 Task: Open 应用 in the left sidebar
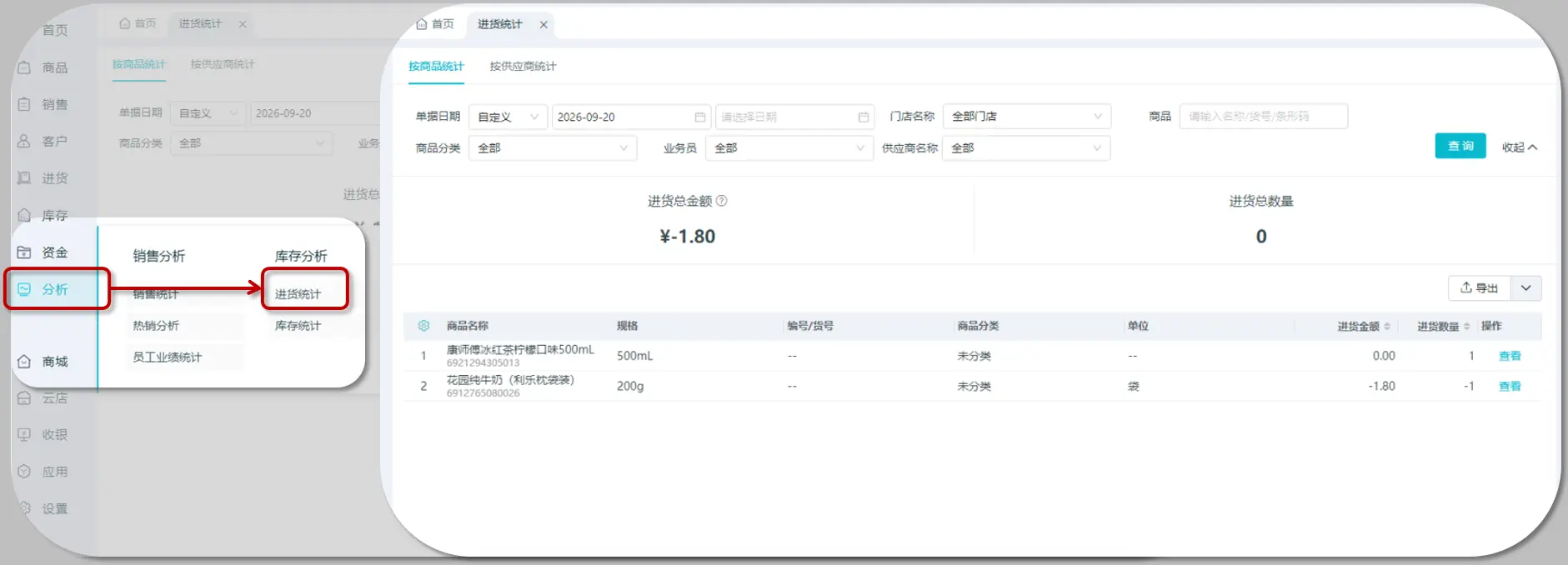point(43,472)
